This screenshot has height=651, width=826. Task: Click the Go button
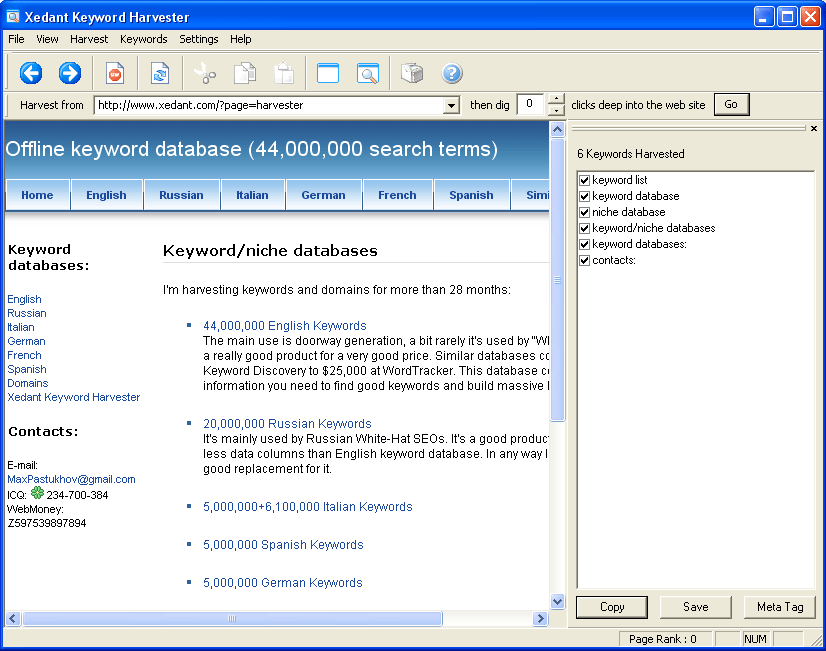pos(731,104)
